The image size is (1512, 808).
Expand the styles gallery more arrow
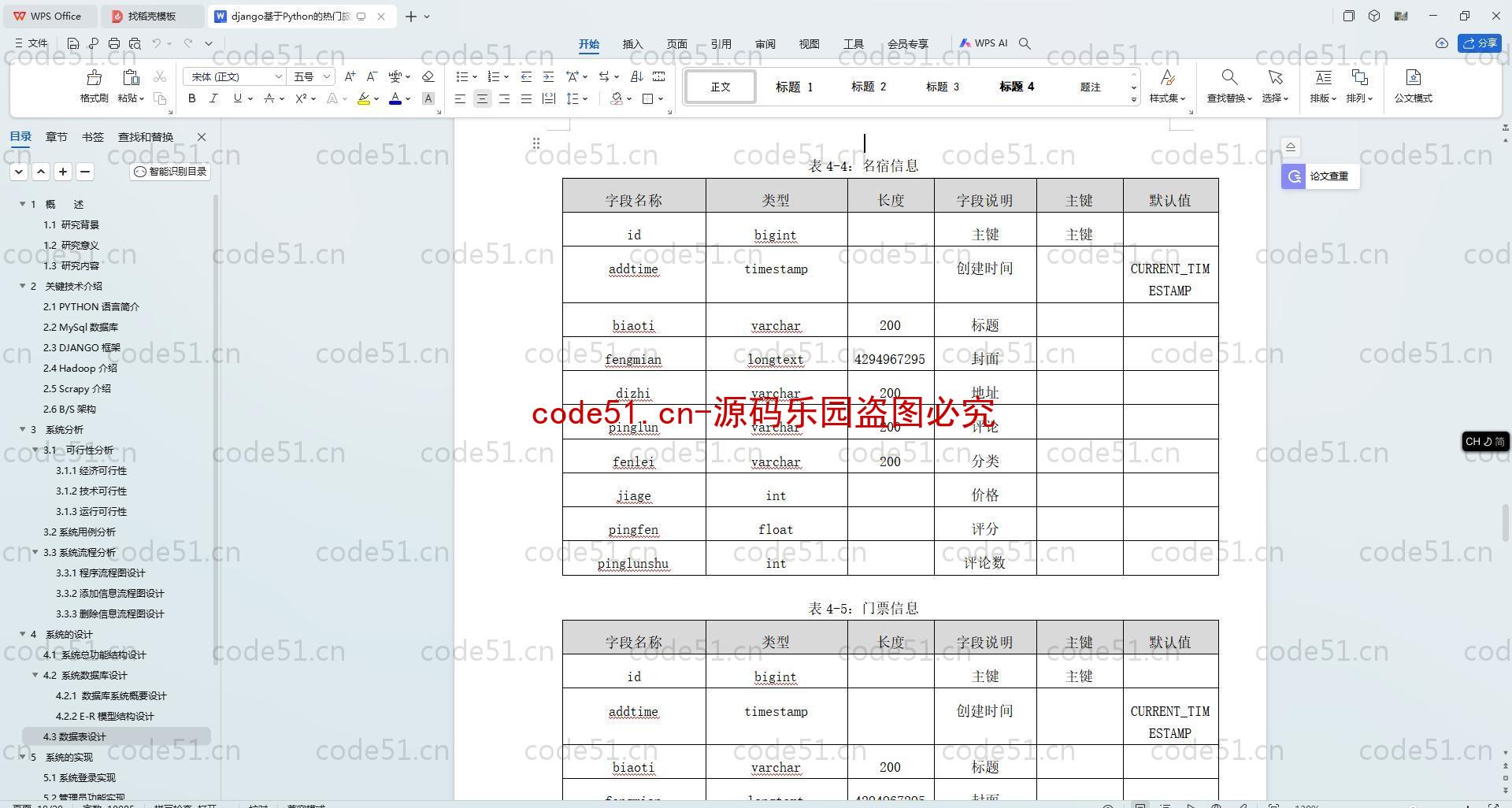pyautogui.click(x=1134, y=99)
